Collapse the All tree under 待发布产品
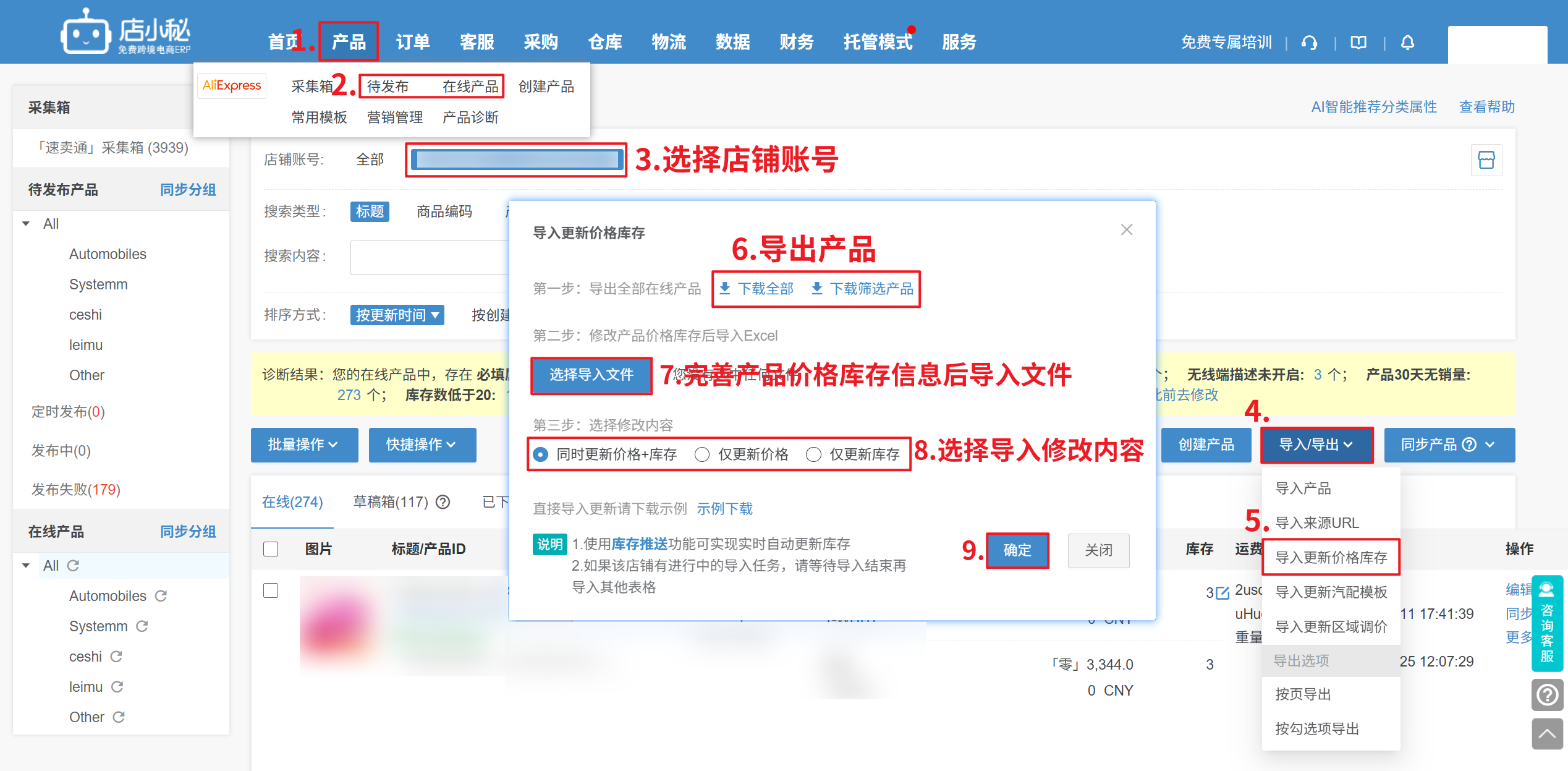Image resolution: width=1568 pixels, height=771 pixels. tap(26, 224)
